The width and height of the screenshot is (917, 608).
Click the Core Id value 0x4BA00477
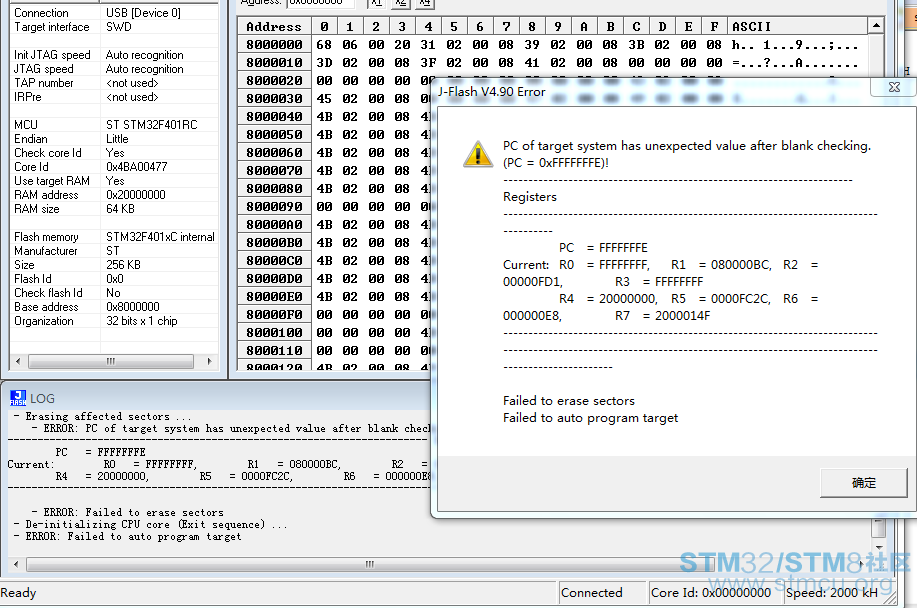tap(136, 167)
